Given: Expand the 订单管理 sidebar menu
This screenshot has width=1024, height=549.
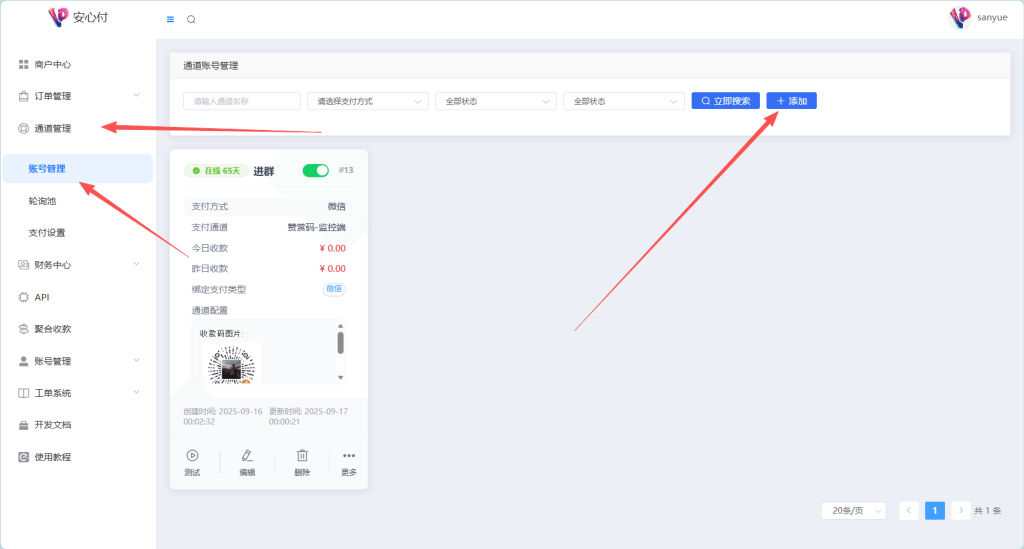Looking at the screenshot, I should point(78,96).
